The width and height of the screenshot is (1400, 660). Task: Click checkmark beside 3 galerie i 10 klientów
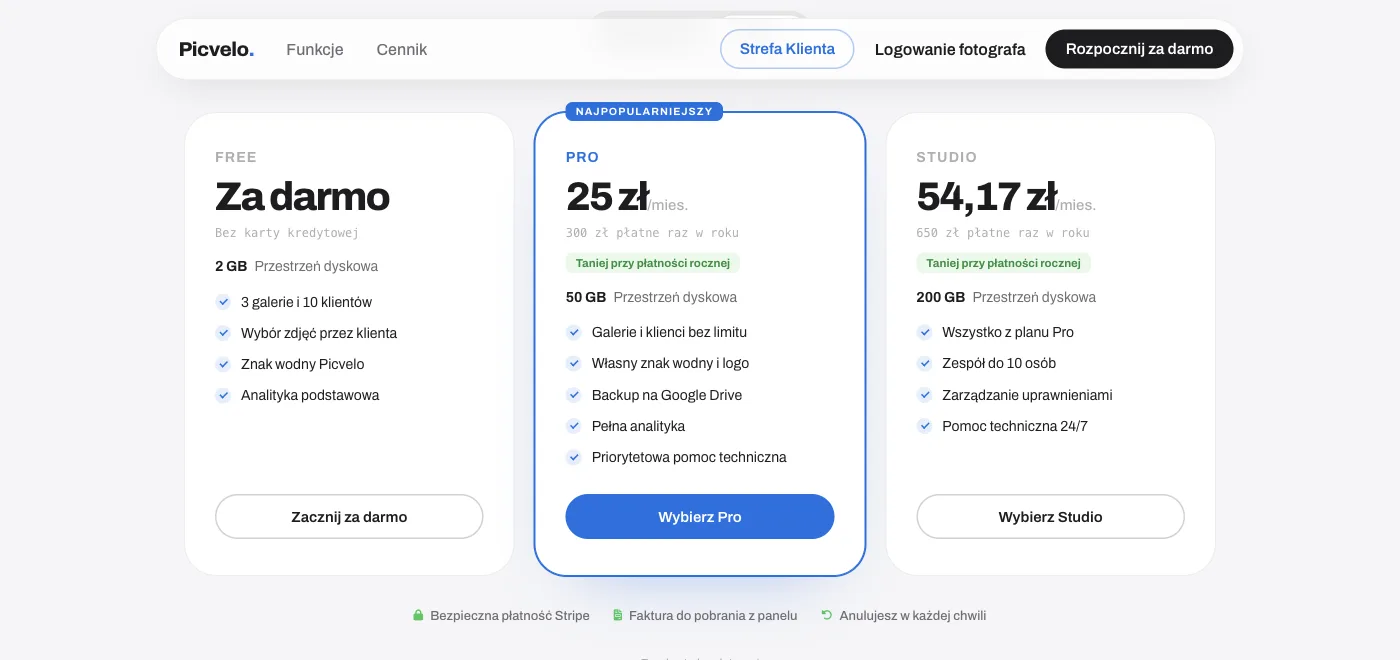(223, 302)
